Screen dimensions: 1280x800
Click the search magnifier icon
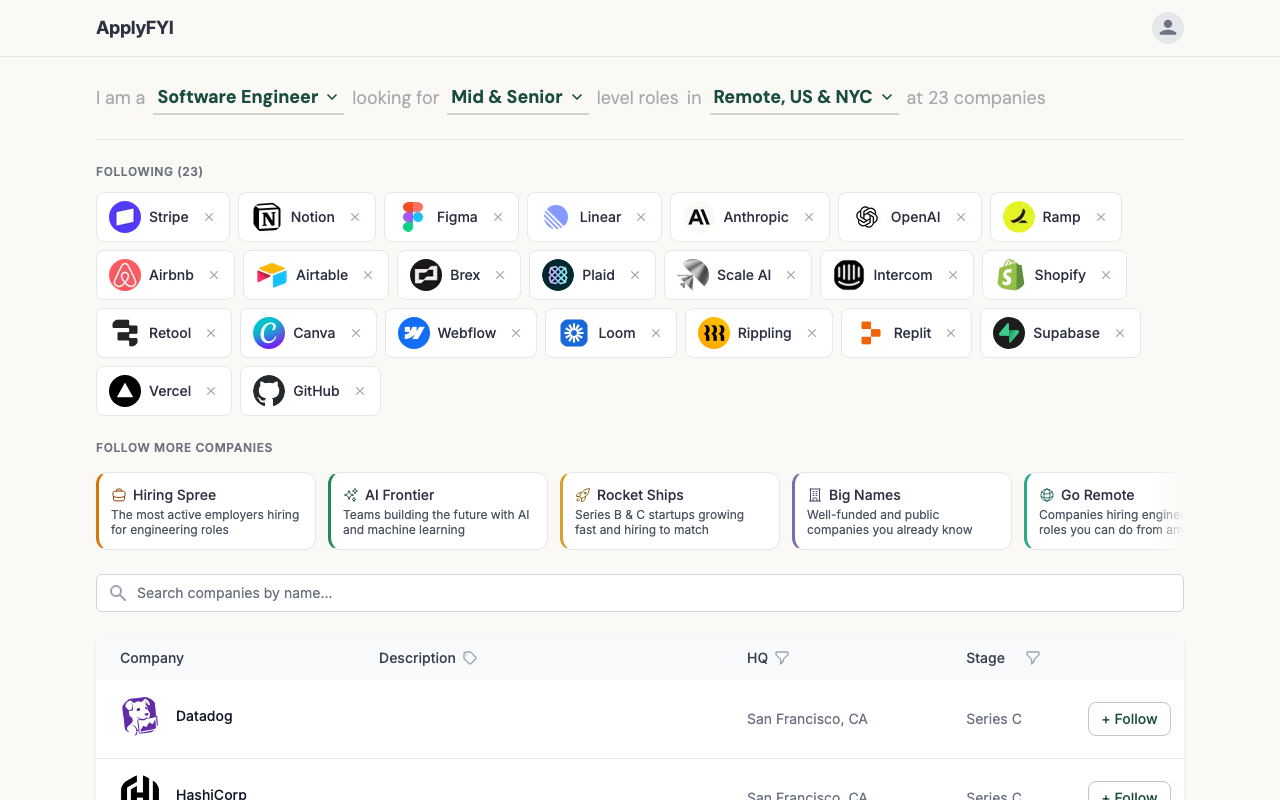click(x=117, y=592)
